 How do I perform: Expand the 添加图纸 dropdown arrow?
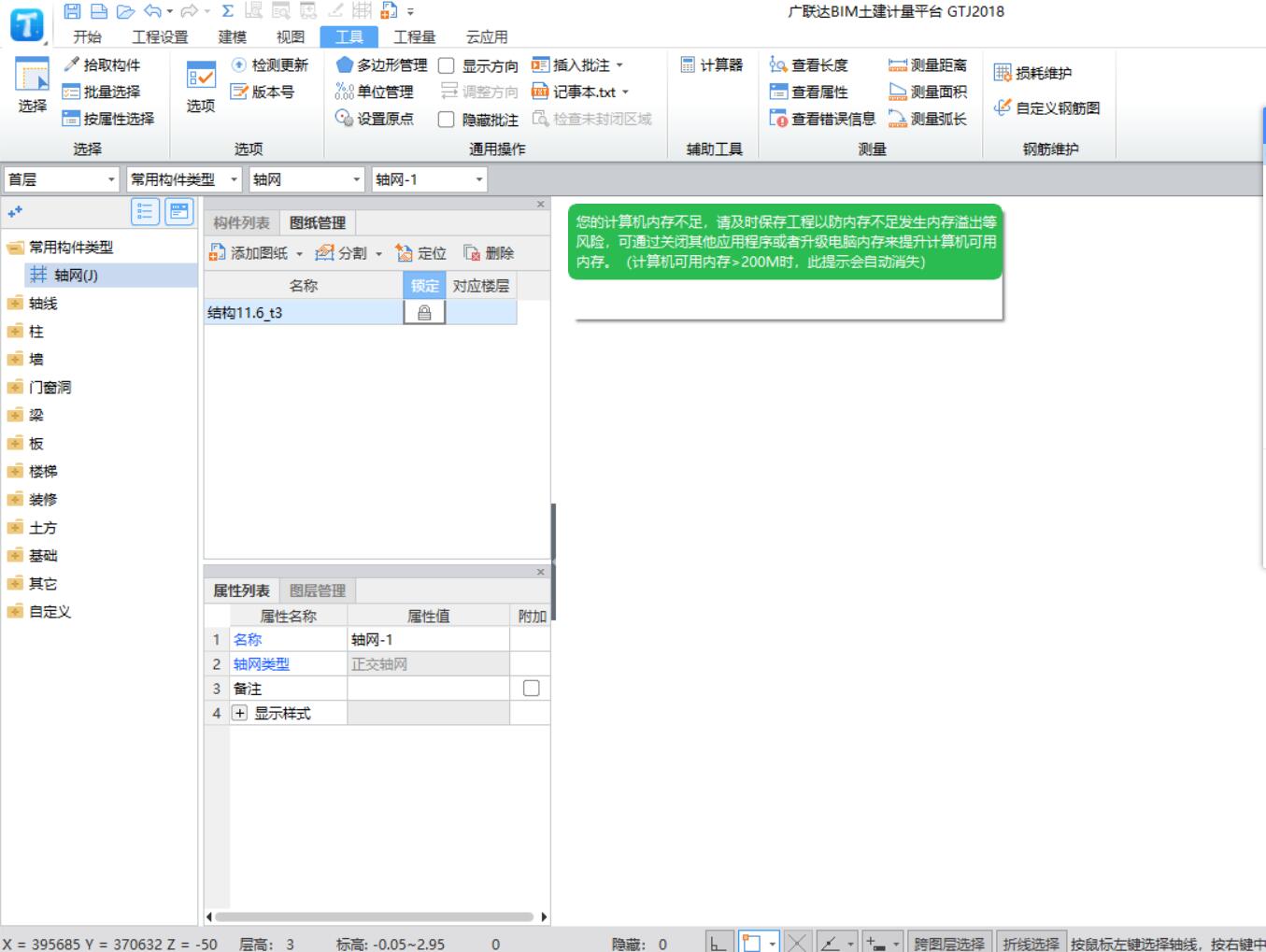point(299,254)
